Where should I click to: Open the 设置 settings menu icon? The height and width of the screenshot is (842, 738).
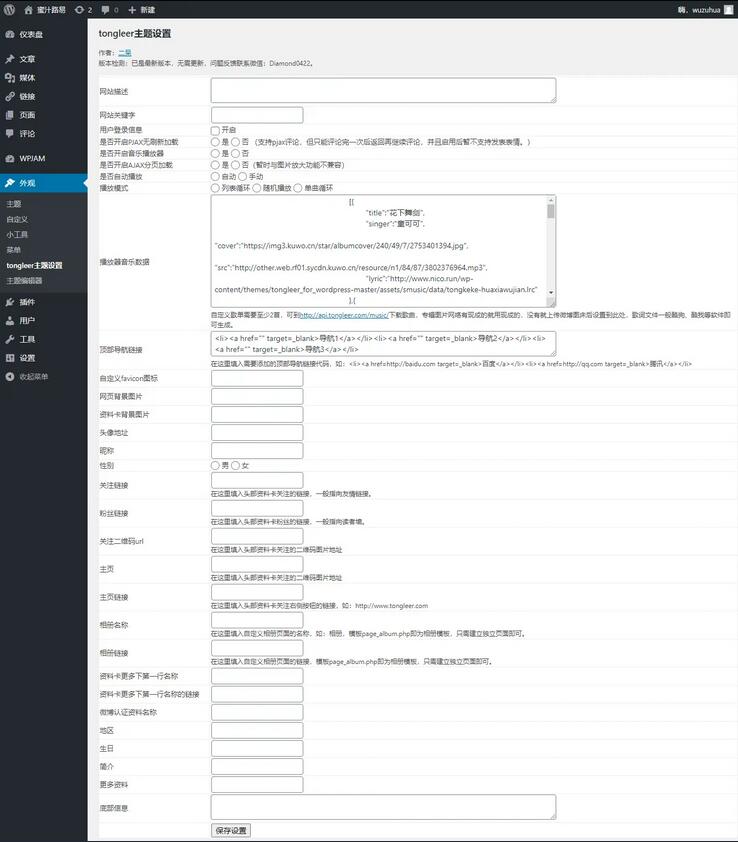pos(10,358)
